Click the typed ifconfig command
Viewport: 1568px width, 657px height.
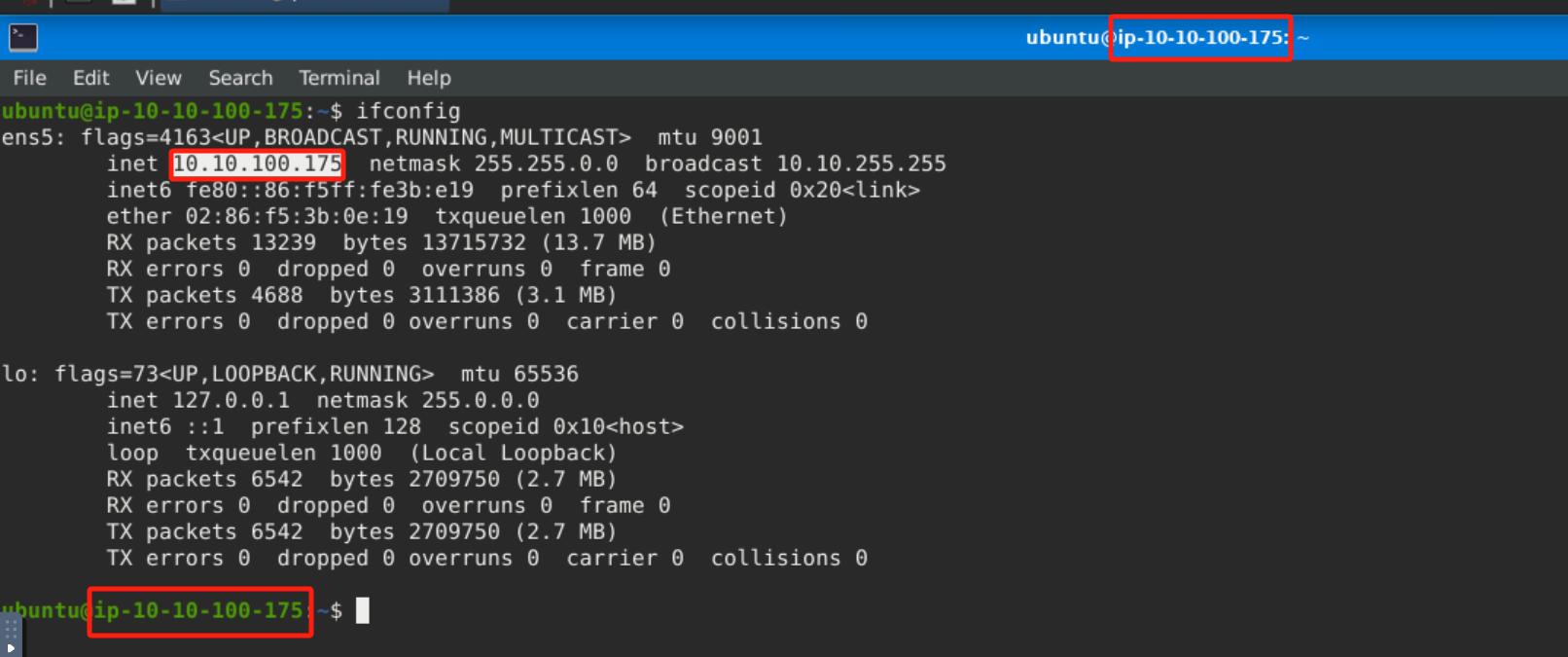[408, 111]
